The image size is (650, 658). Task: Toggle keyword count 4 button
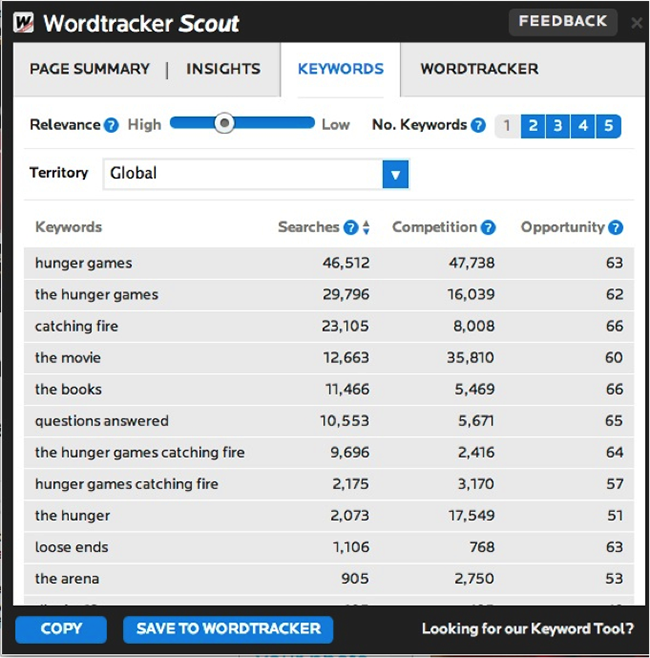click(x=583, y=126)
